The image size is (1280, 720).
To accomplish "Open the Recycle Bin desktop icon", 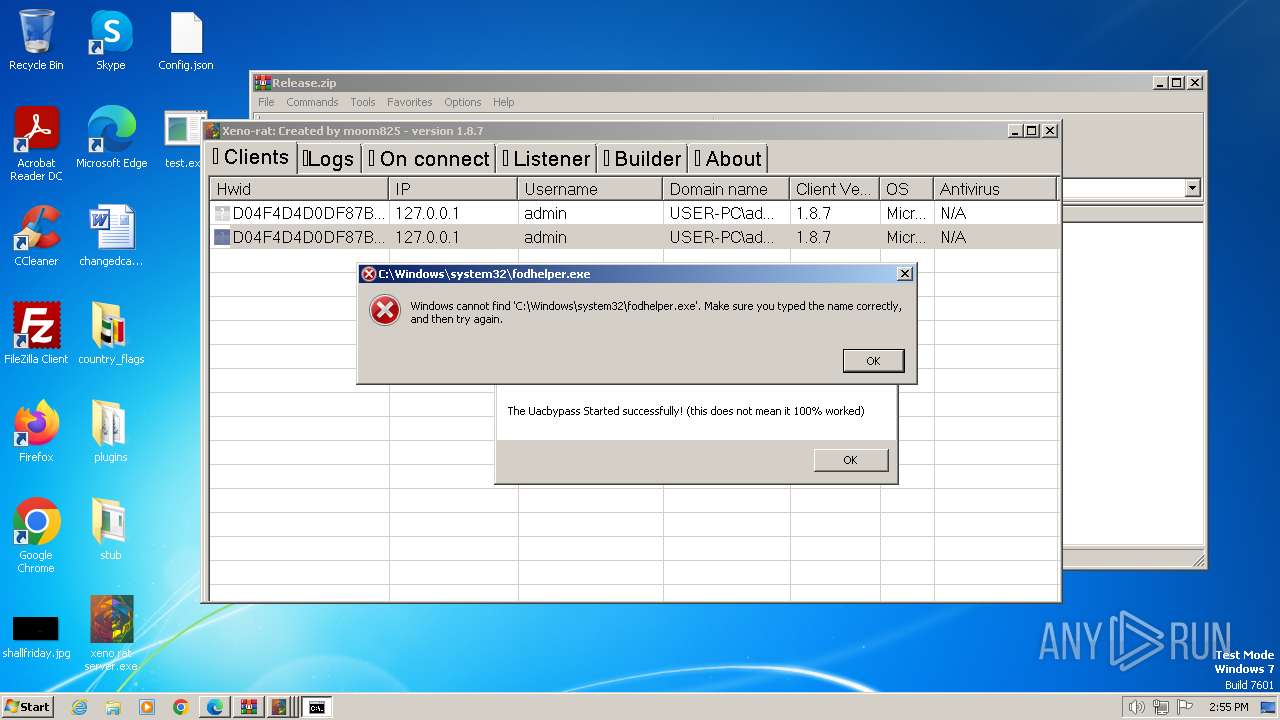I will [36, 40].
